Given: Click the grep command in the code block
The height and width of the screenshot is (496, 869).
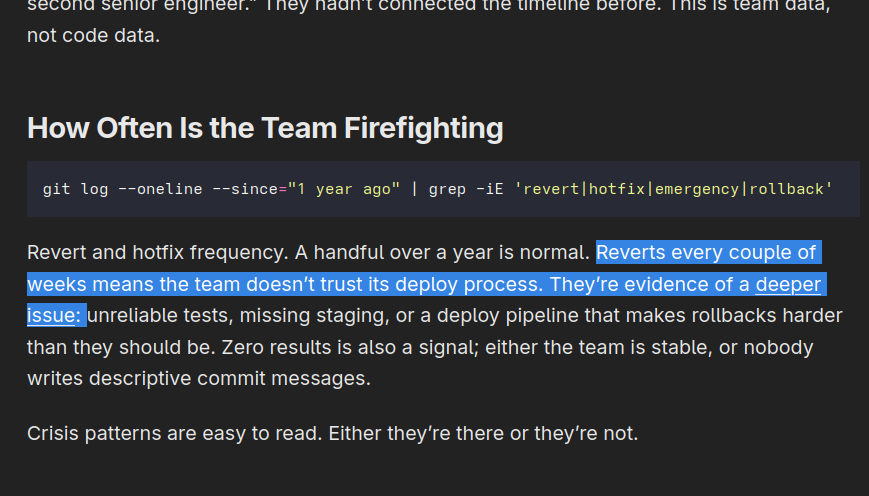Looking at the screenshot, I should [x=447, y=189].
